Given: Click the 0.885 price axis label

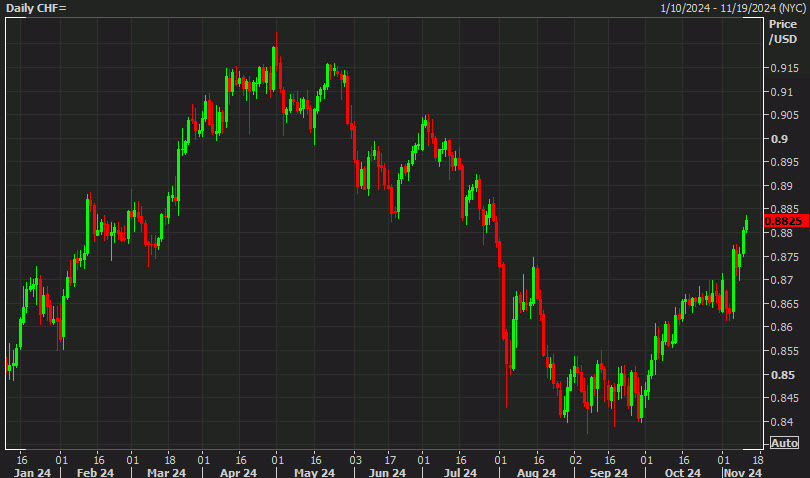Looking at the screenshot, I should click(784, 209).
